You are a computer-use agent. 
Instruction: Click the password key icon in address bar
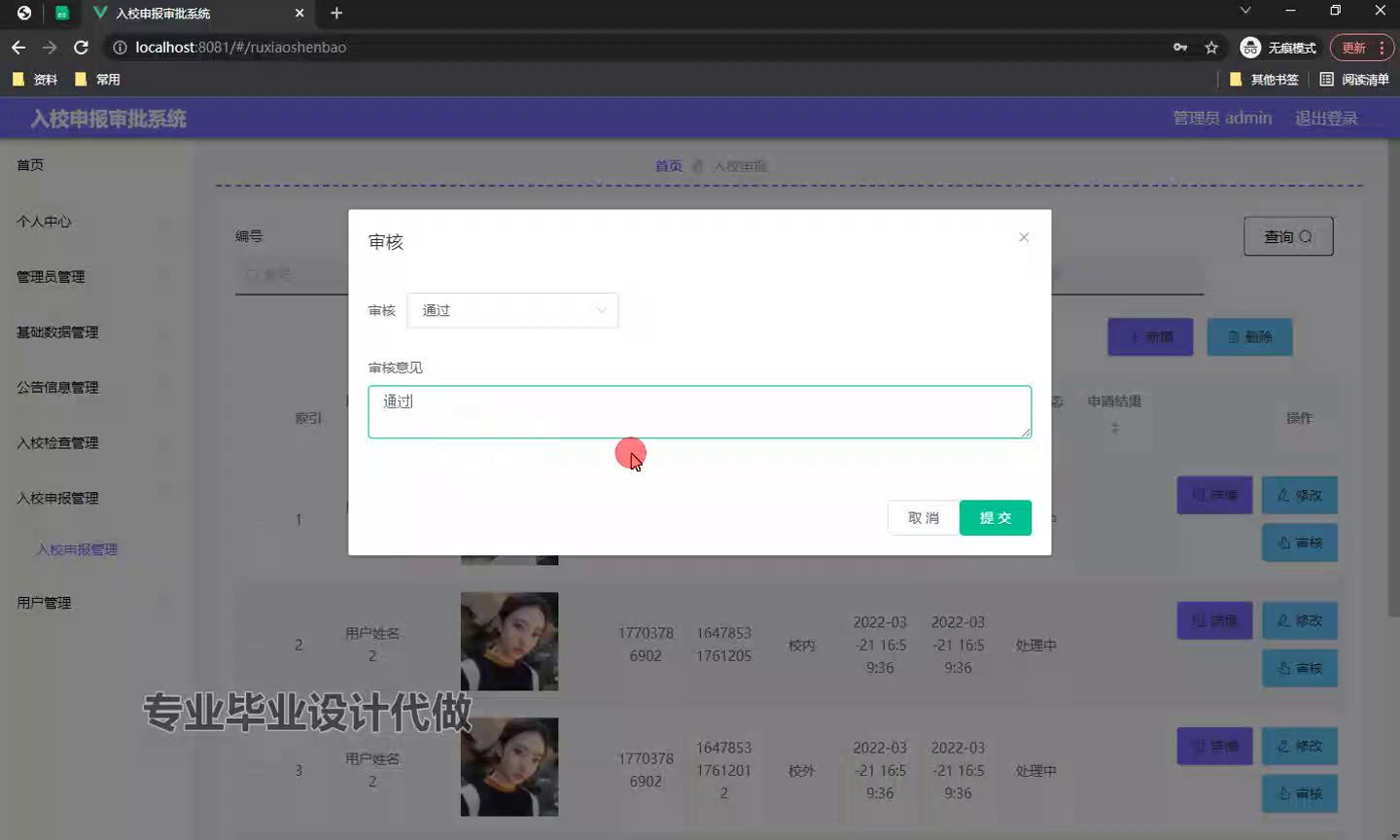click(1180, 48)
